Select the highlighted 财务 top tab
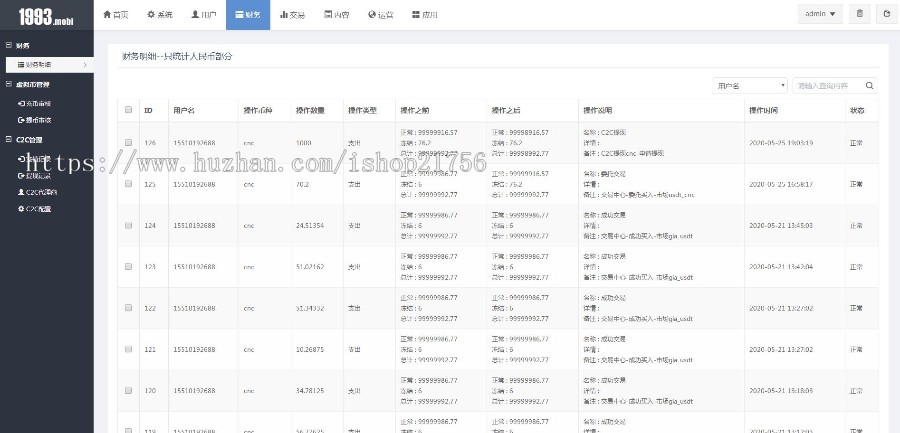The height and width of the screenshot is (433, 900). tap(248, 15)
